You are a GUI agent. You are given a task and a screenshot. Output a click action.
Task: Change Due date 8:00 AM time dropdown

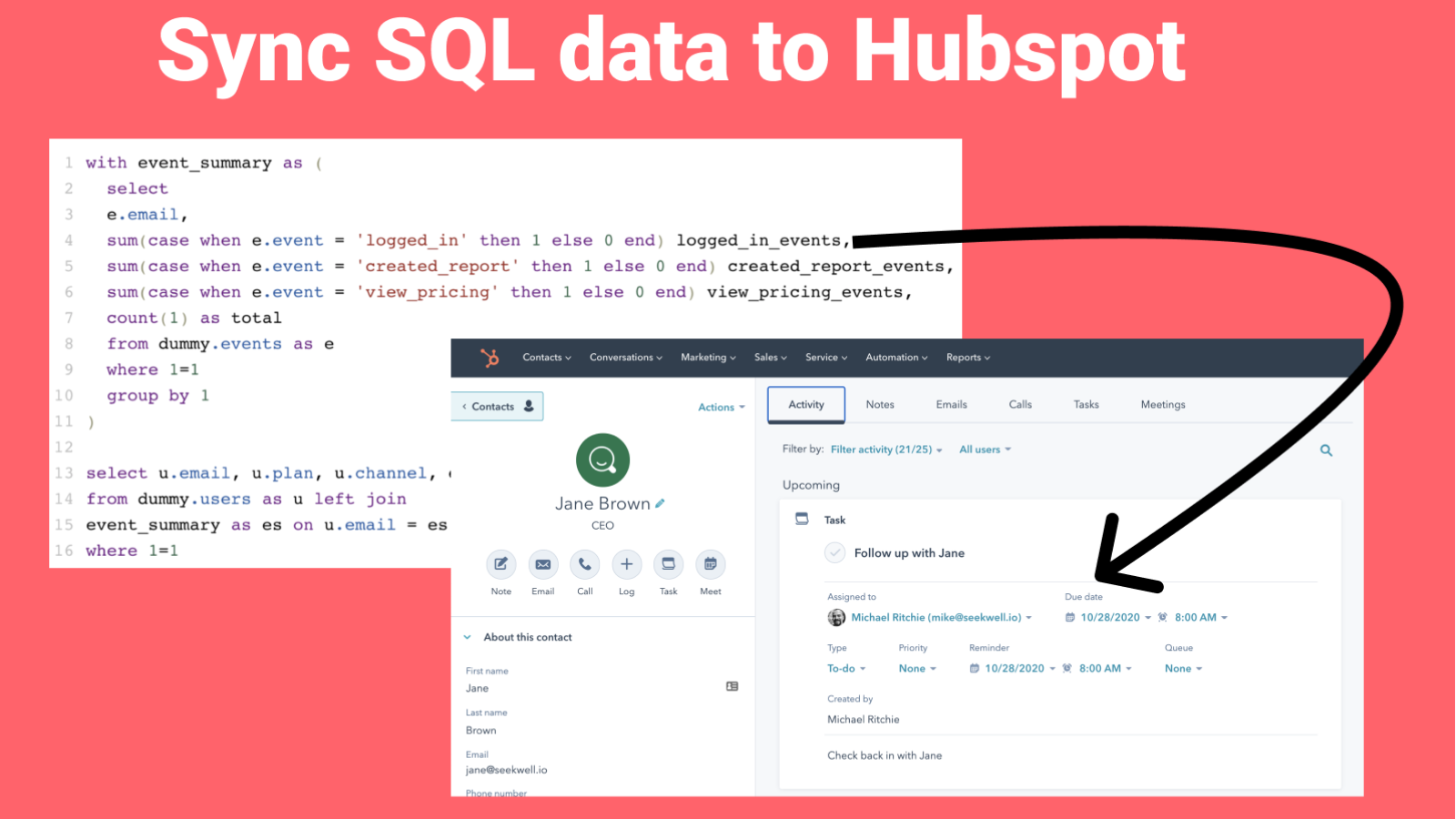(1201, 618)
